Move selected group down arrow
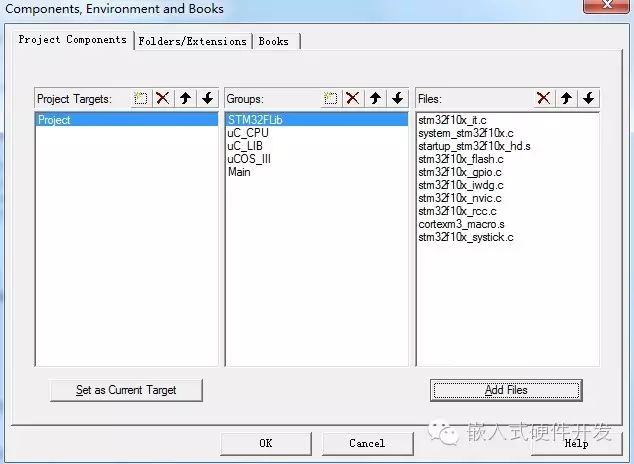634x464 pixels. [x=398, y=98]
